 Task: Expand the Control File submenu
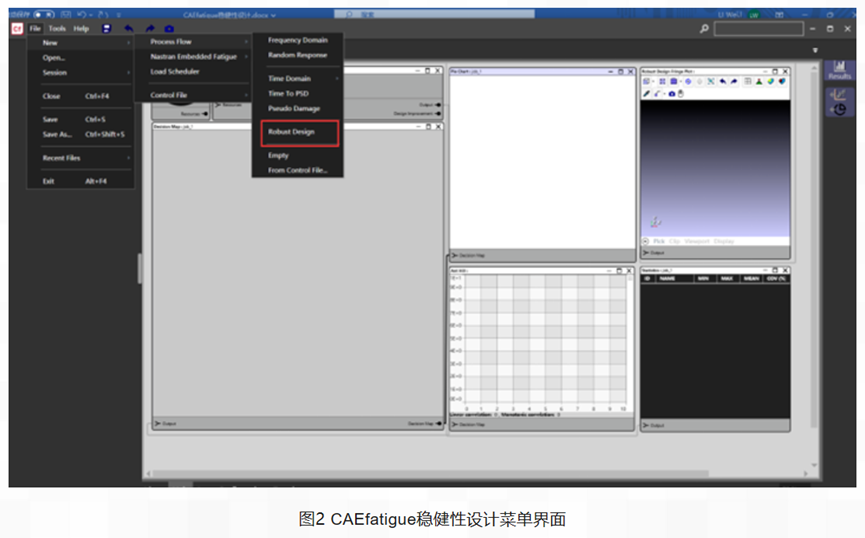193,95
